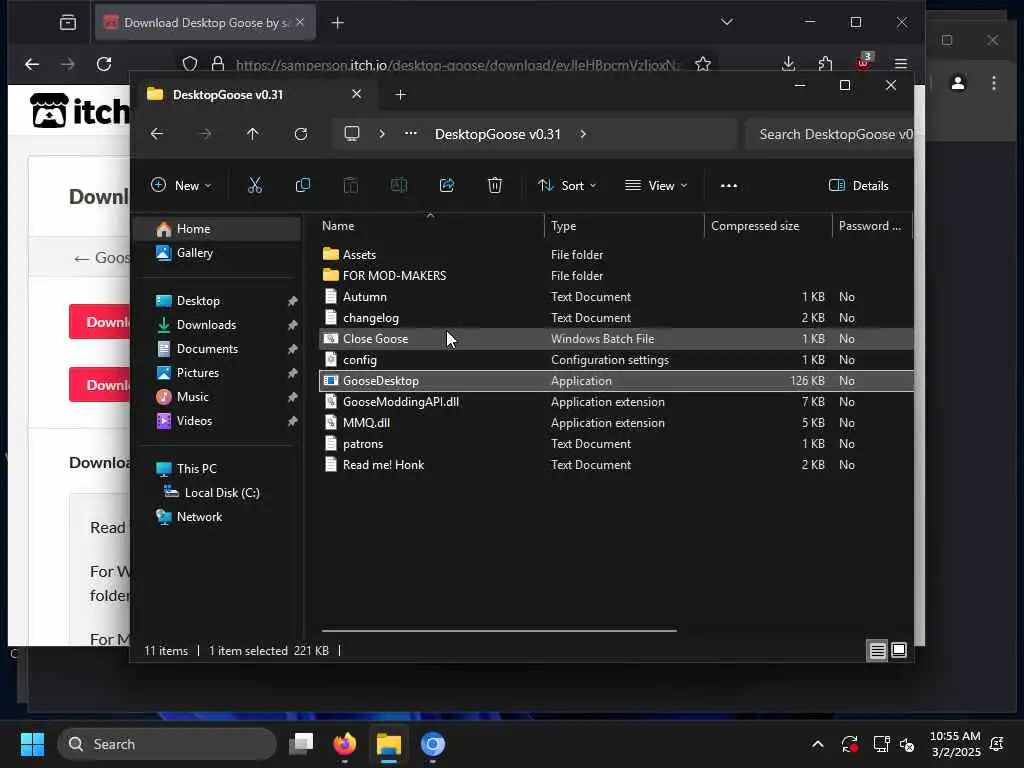The width and height of the screenshot is (1024, 768).
Task: Expand the address bar ellipsis breadcrumb
Action: point(410,133)
